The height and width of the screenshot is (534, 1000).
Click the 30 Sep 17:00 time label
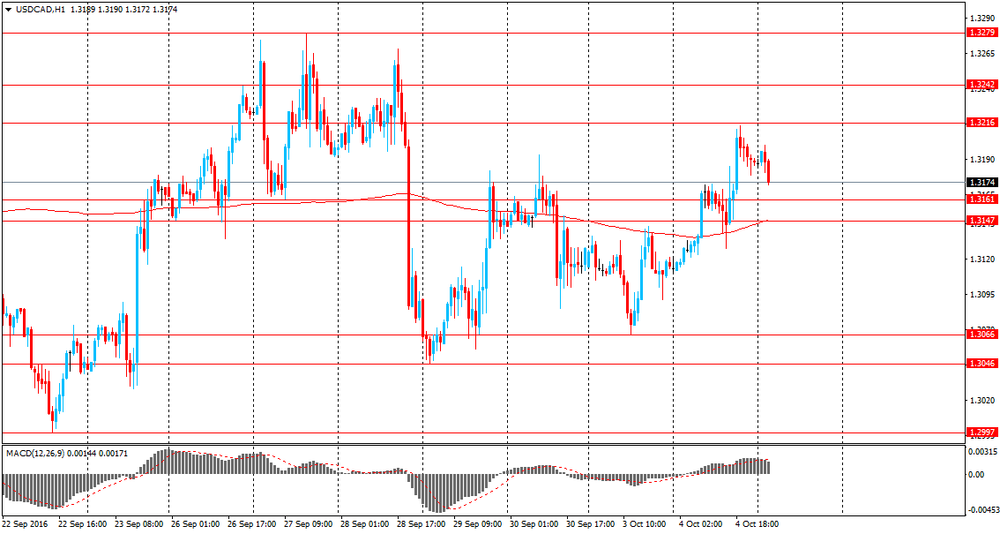point(590,524)
